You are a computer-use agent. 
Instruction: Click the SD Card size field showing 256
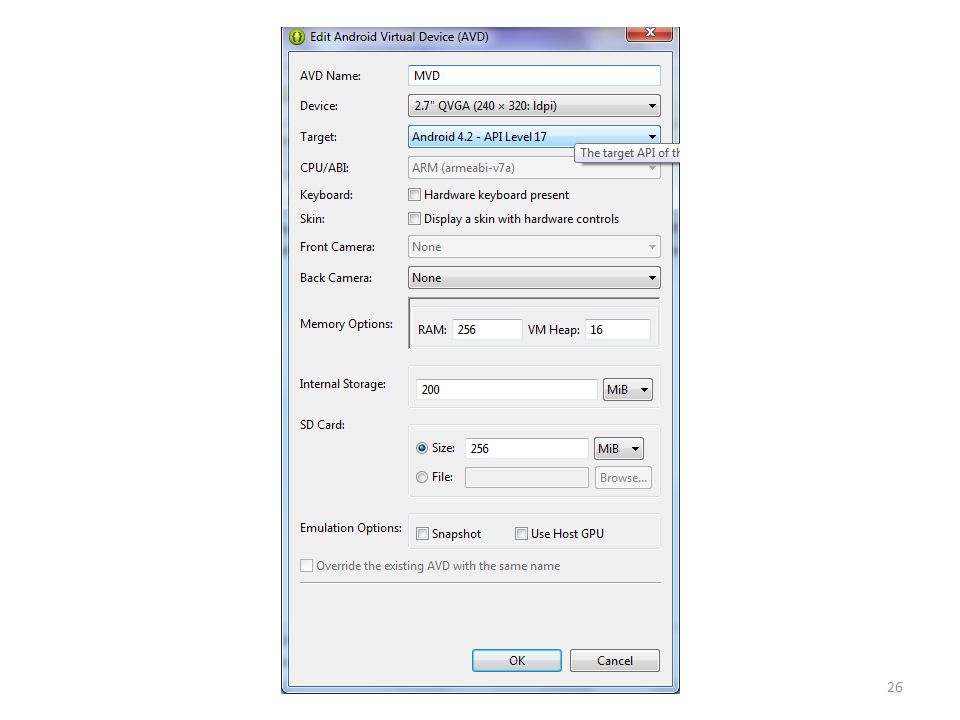527,448
